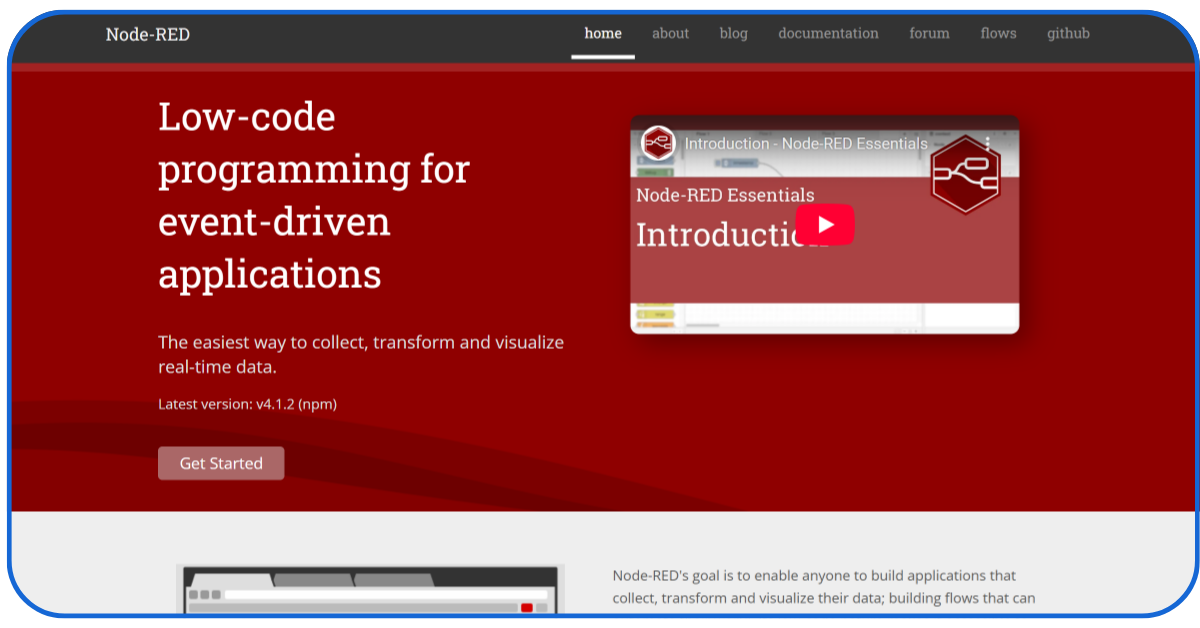Open the three-dot More options menu on the video

(988, 143)
